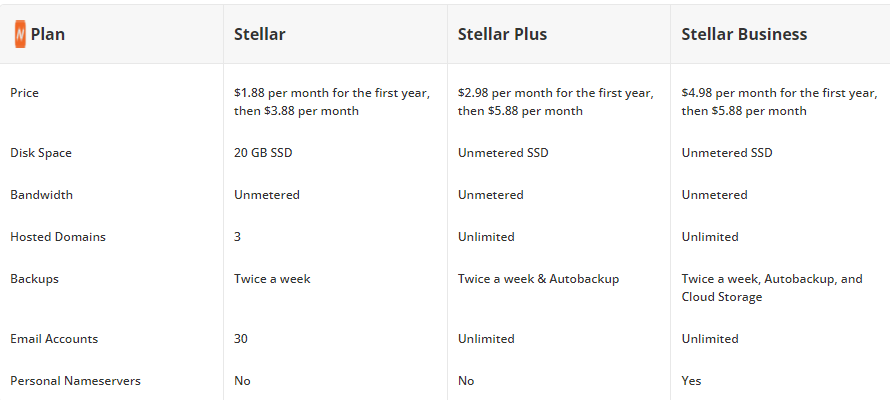Click the Stellar $1.88 per month price

point(332,102)
